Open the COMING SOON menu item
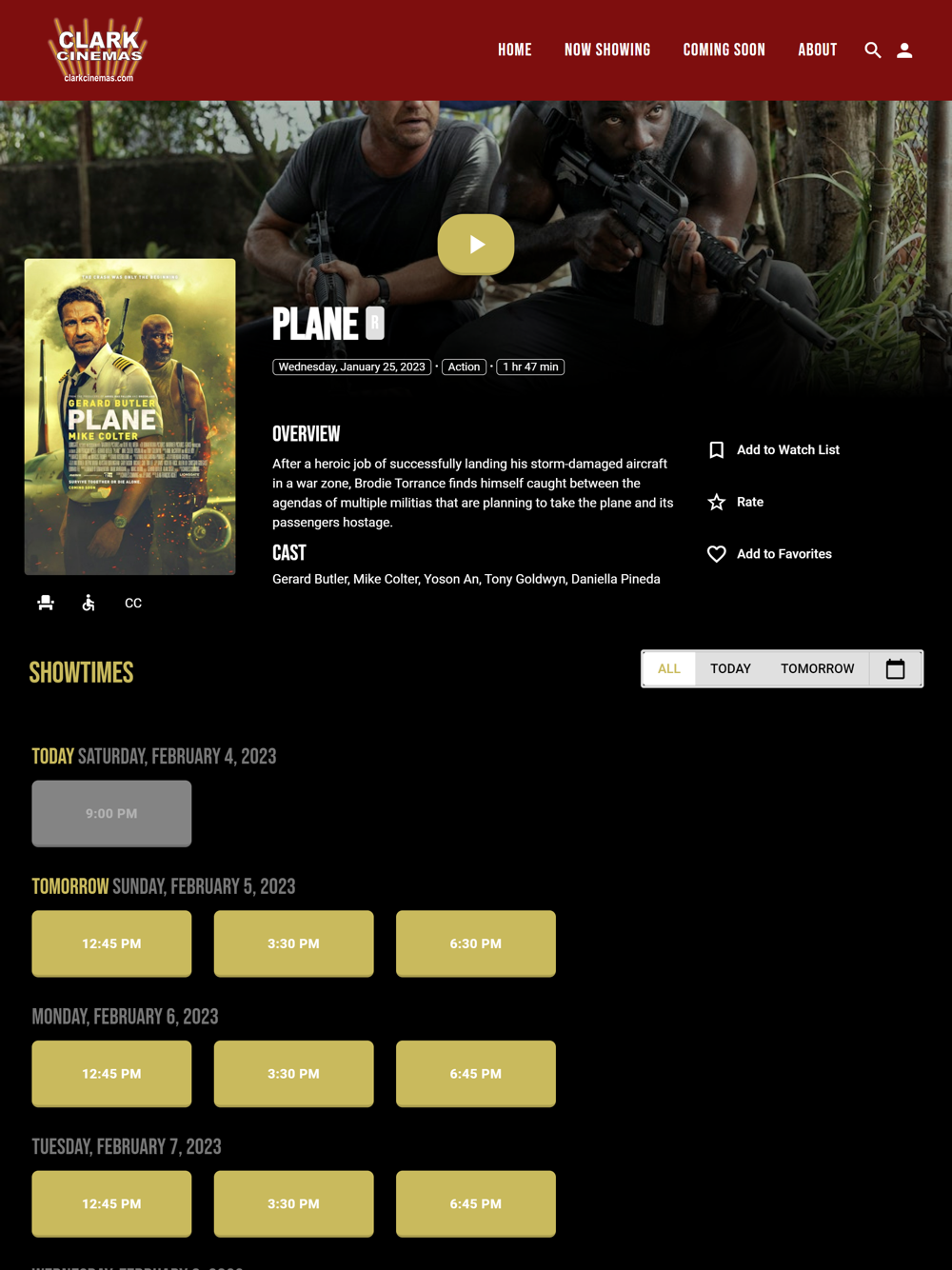 click(x=724, y=50)
